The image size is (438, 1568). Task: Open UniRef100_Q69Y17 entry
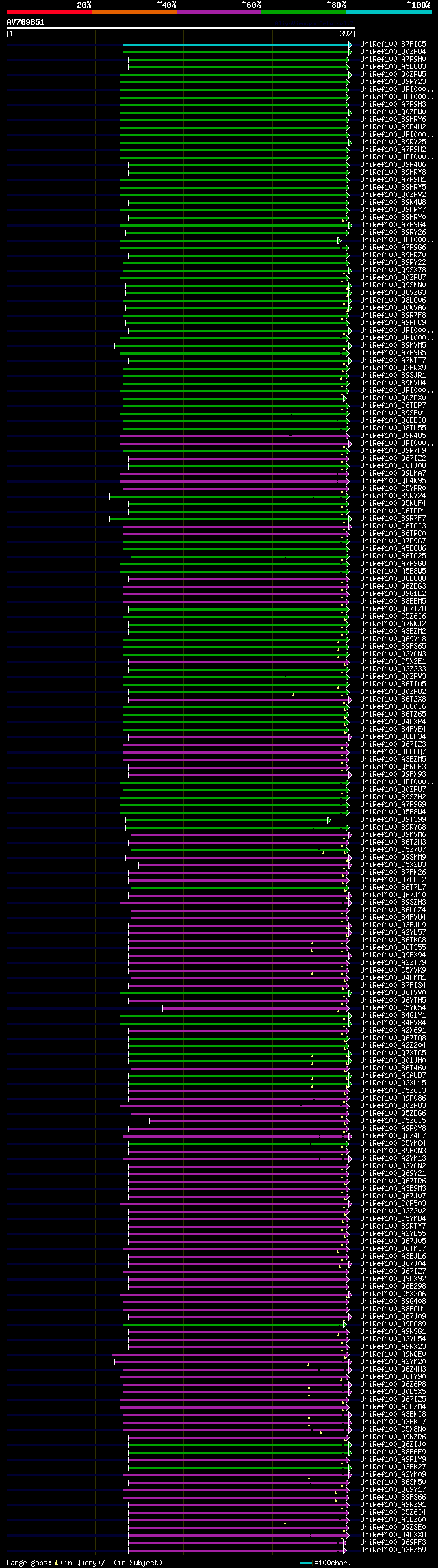point(393,1490)
